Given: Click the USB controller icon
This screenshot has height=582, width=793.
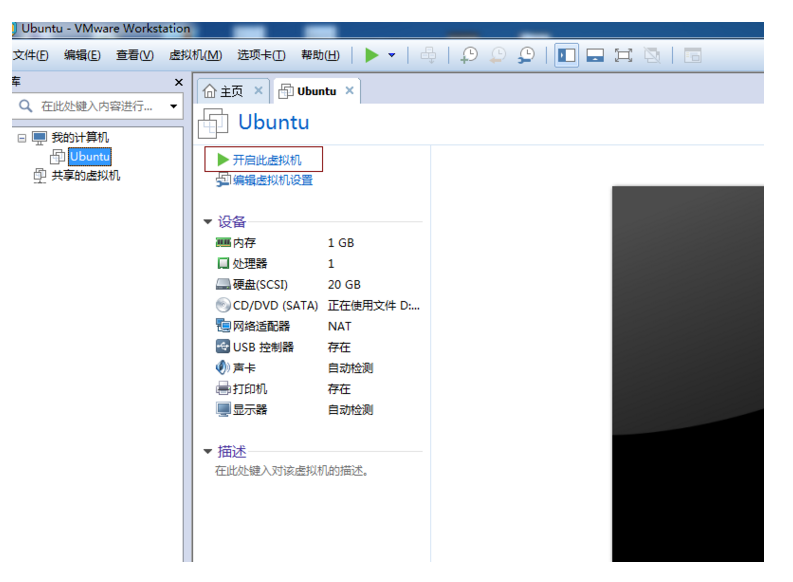Looking at the screenshot, I should point(223,346).
